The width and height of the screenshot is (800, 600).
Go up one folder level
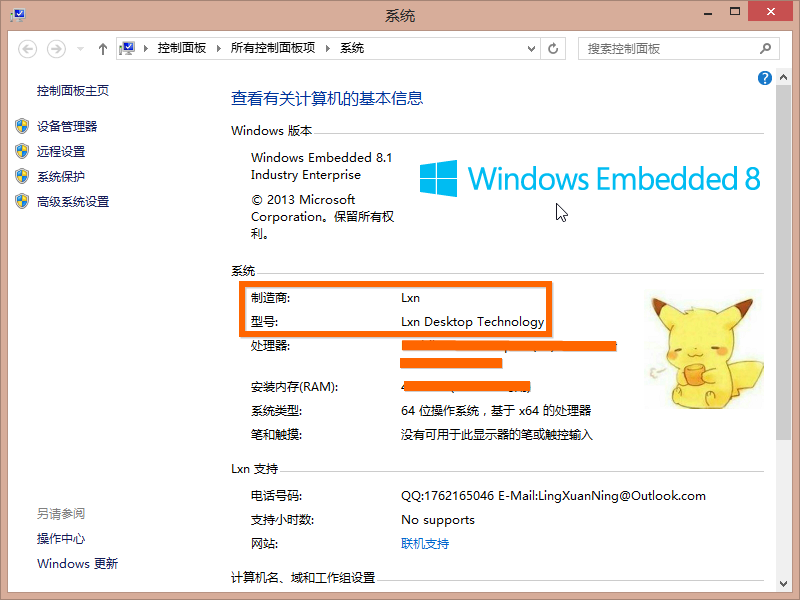(x=103, y=49)
